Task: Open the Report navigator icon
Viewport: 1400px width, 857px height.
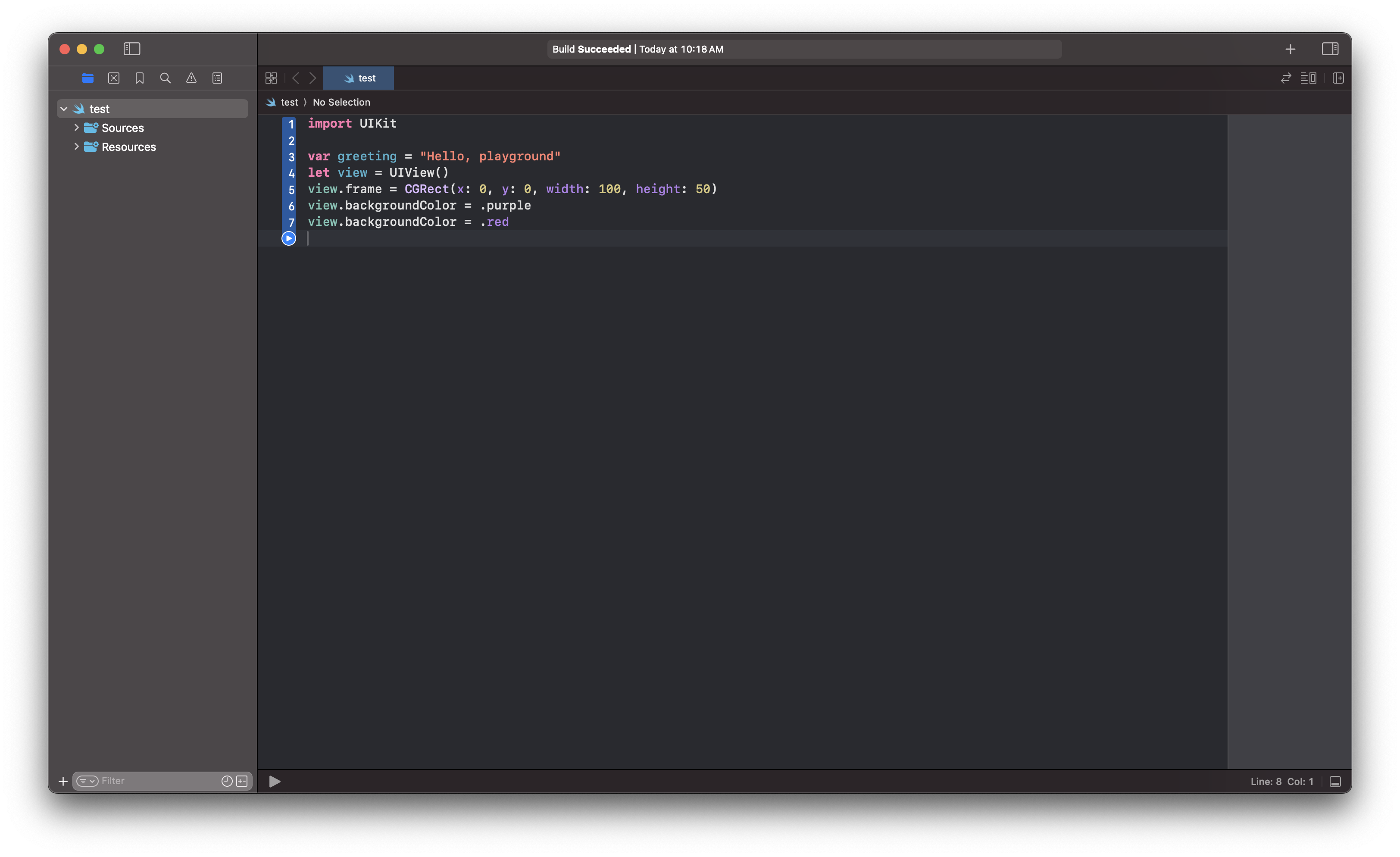Action: pyautogui.click(x=217, y=78)
